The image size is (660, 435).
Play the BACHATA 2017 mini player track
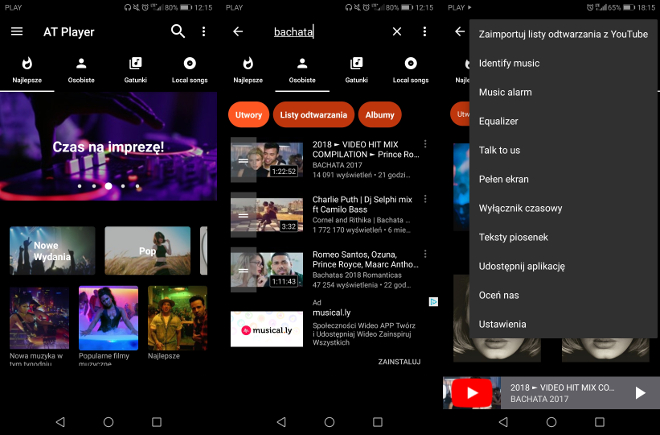click(640, 393)
